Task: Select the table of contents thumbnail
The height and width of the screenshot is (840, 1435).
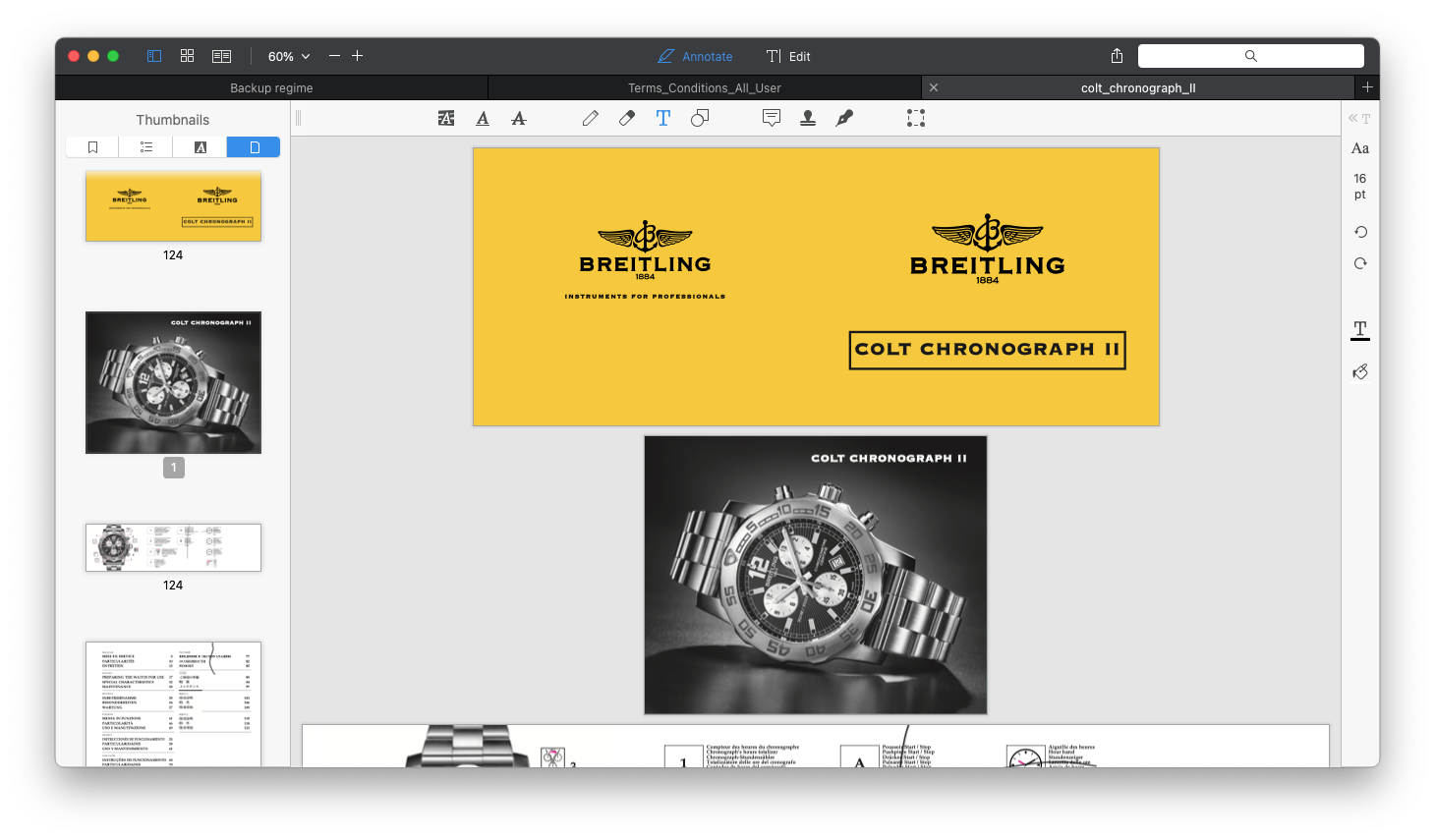Action: pos(173,703)
